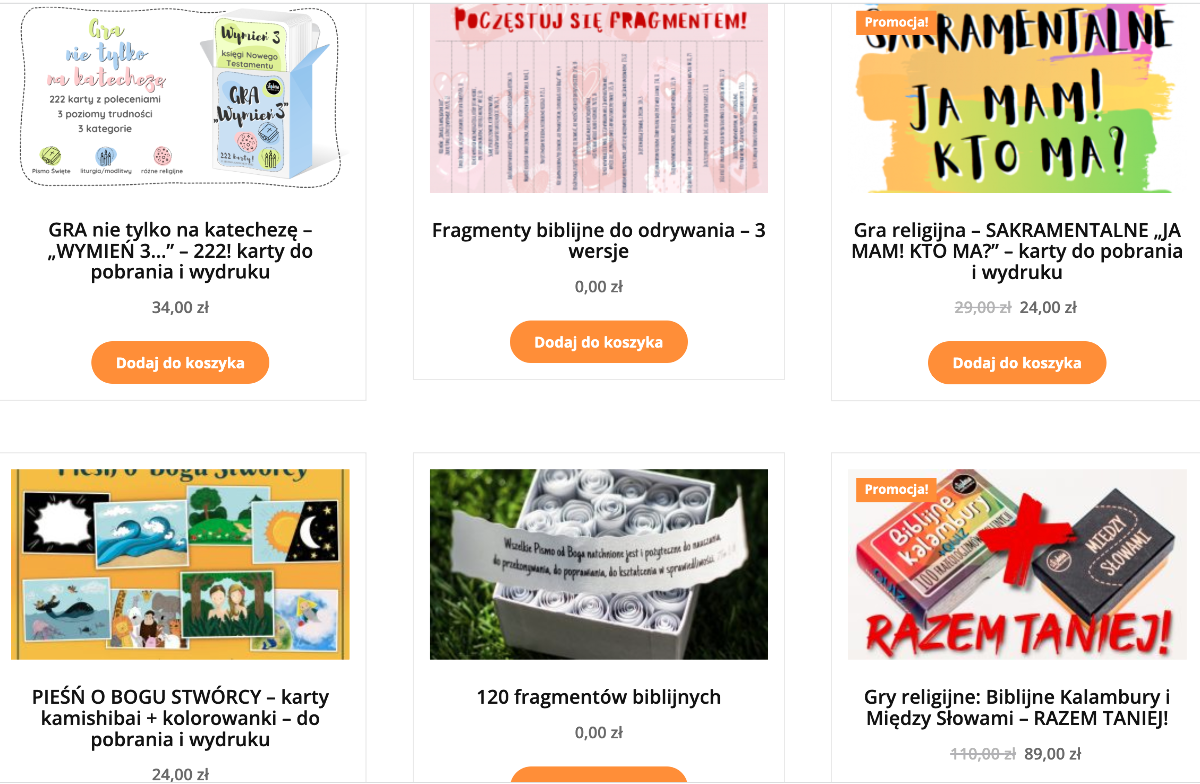Open the Pieśń o Bogu Stwórcy image
Viewport: 1200px width, 784px height.
coord(180,564)
